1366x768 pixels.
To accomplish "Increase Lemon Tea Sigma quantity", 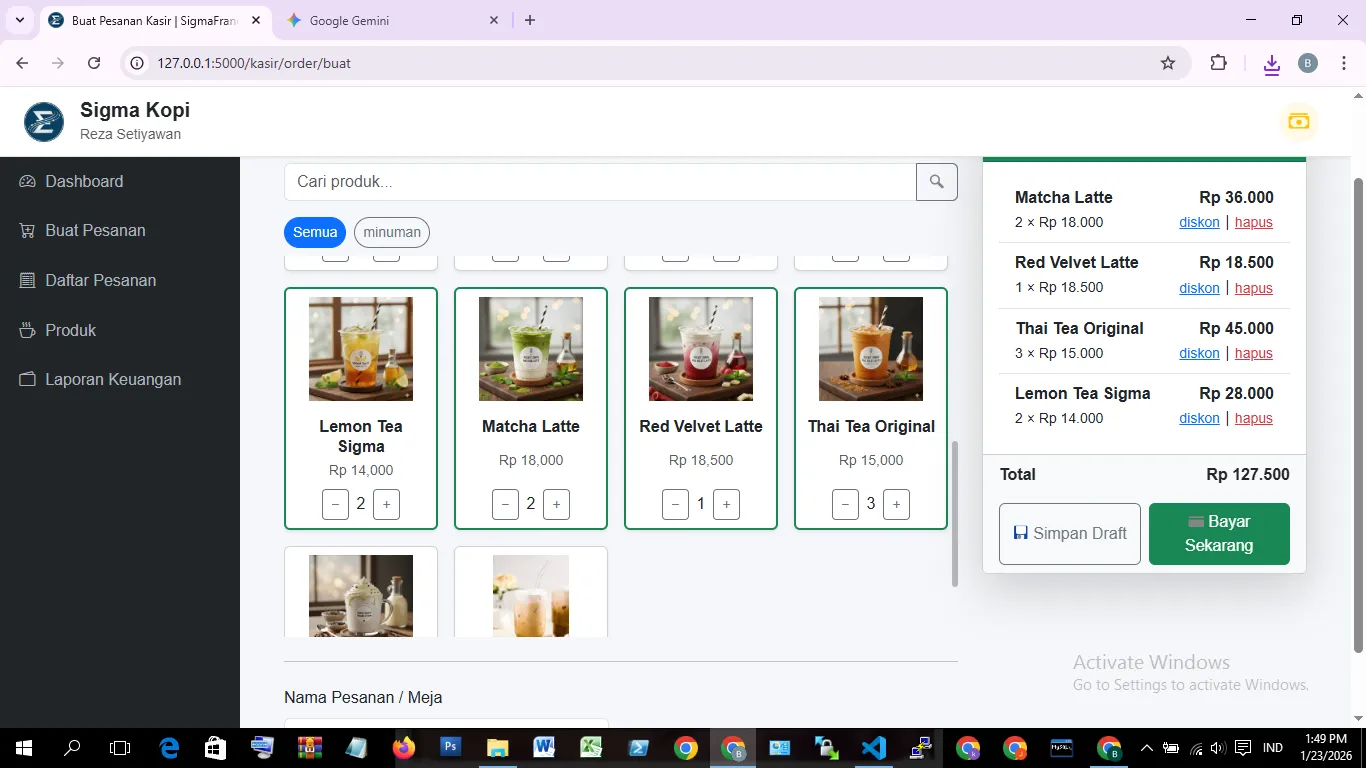I will (386, 504).
